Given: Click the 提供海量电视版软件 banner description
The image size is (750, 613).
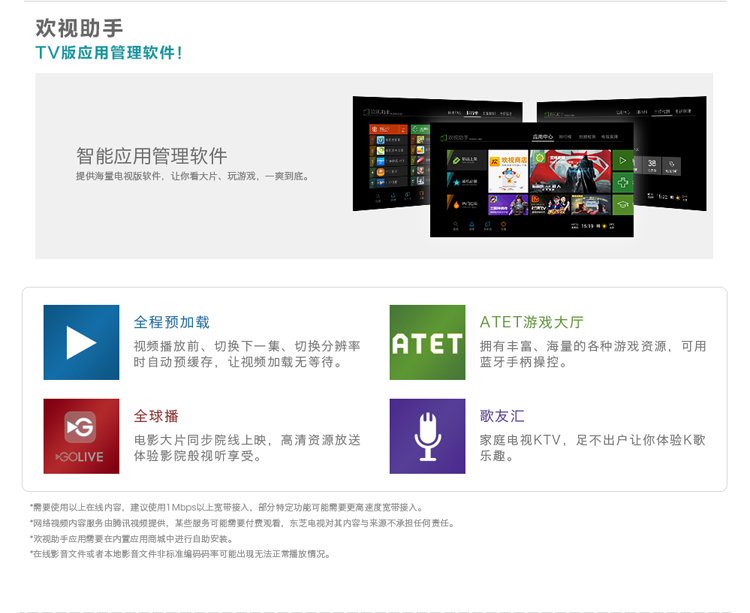Looking at the screenshot, I should point(192,176).
